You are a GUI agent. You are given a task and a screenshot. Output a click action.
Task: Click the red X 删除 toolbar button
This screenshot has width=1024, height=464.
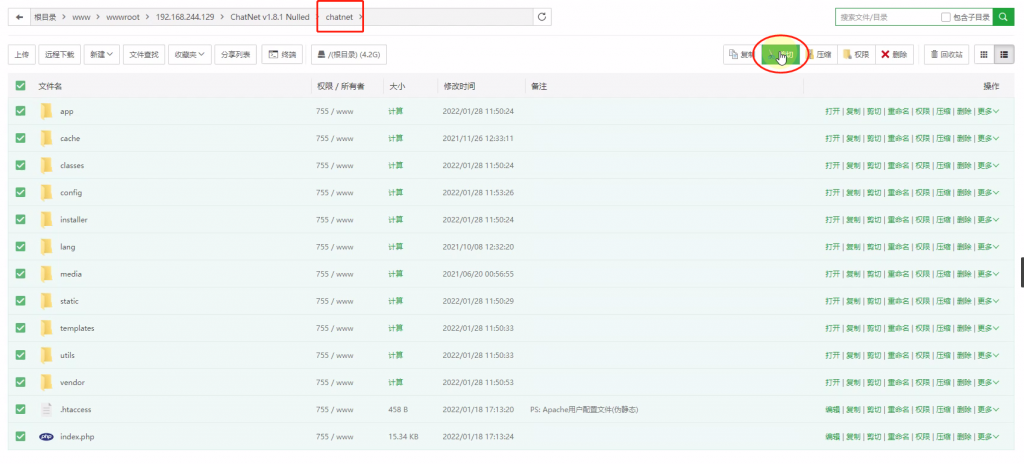point(894,55)
